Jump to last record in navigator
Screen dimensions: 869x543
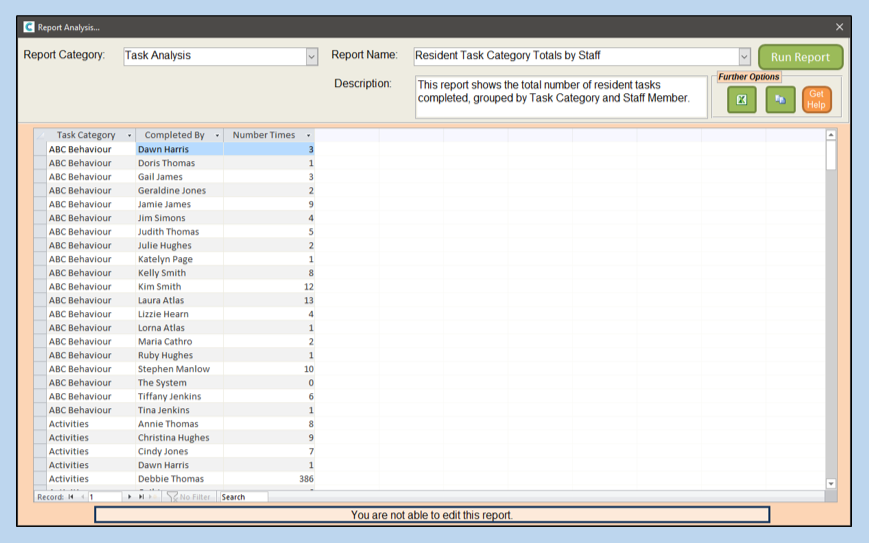click(x=141, y=497)
